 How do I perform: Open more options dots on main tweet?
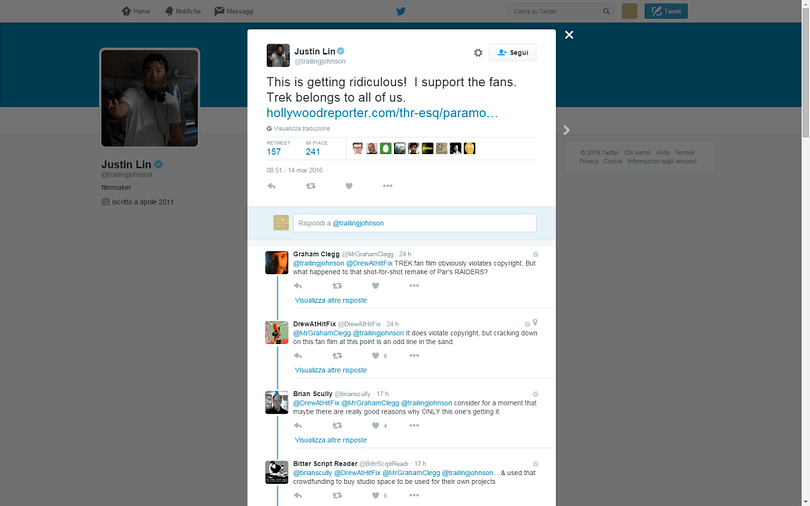click(x=387, y=186)
